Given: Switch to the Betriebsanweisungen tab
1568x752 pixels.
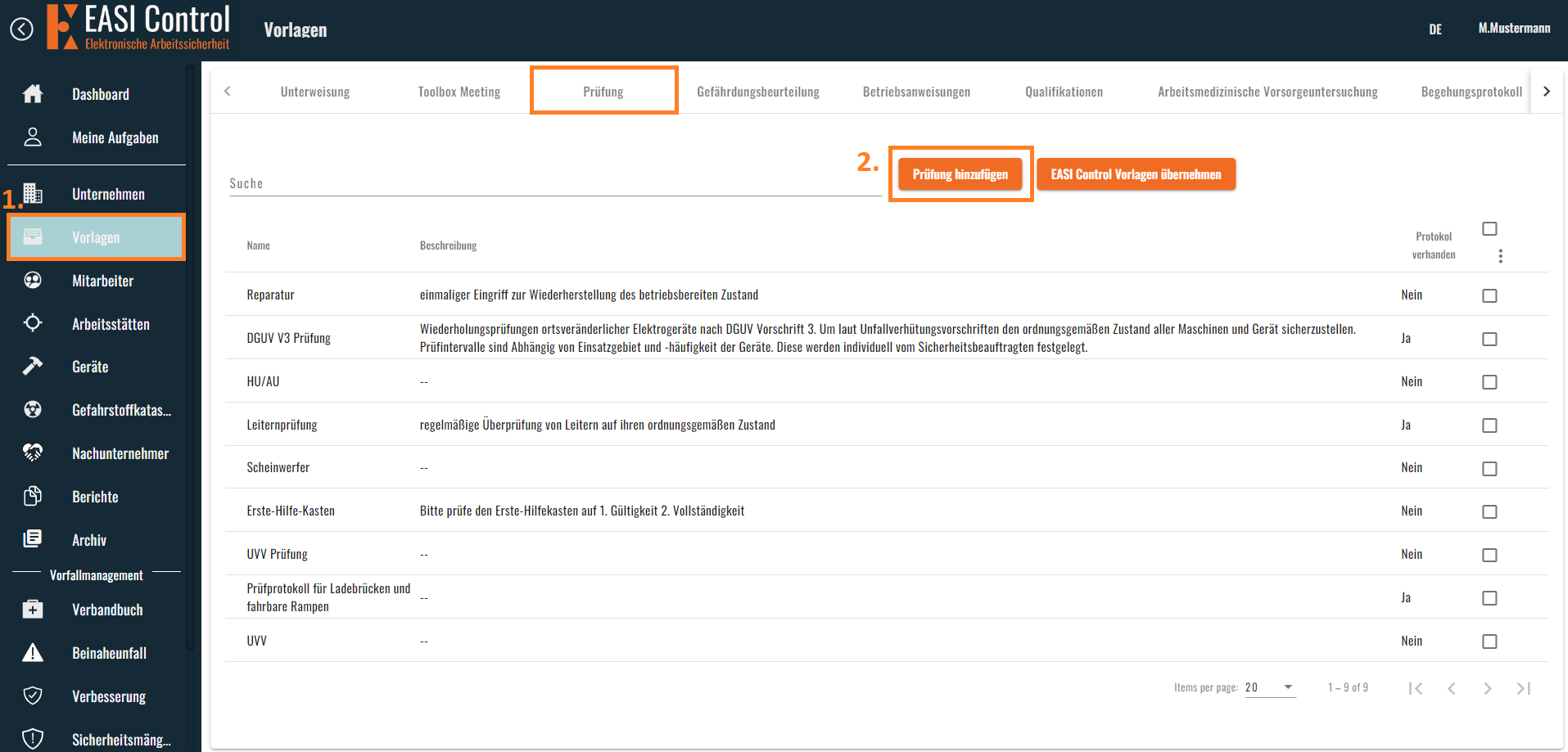Looking at the screenshot, I should point(916,92).
